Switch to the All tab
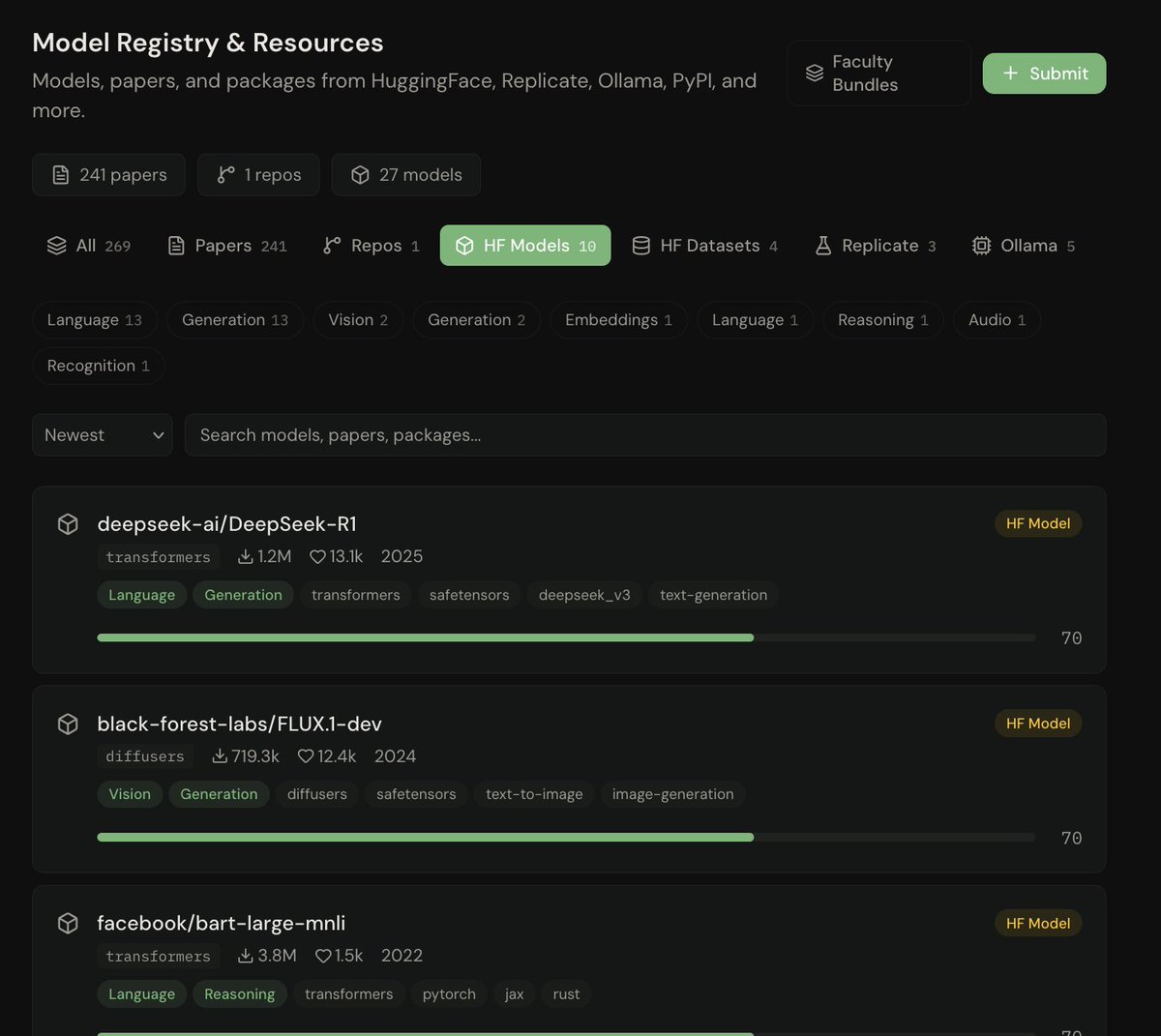1161x1036 pixels. [x=89, y=246]
